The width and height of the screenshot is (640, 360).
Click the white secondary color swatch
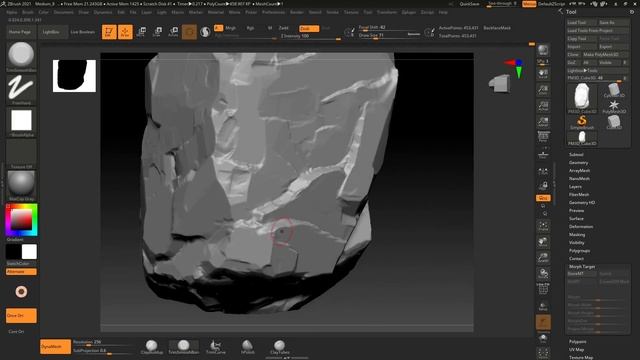[x=29, y=252]
